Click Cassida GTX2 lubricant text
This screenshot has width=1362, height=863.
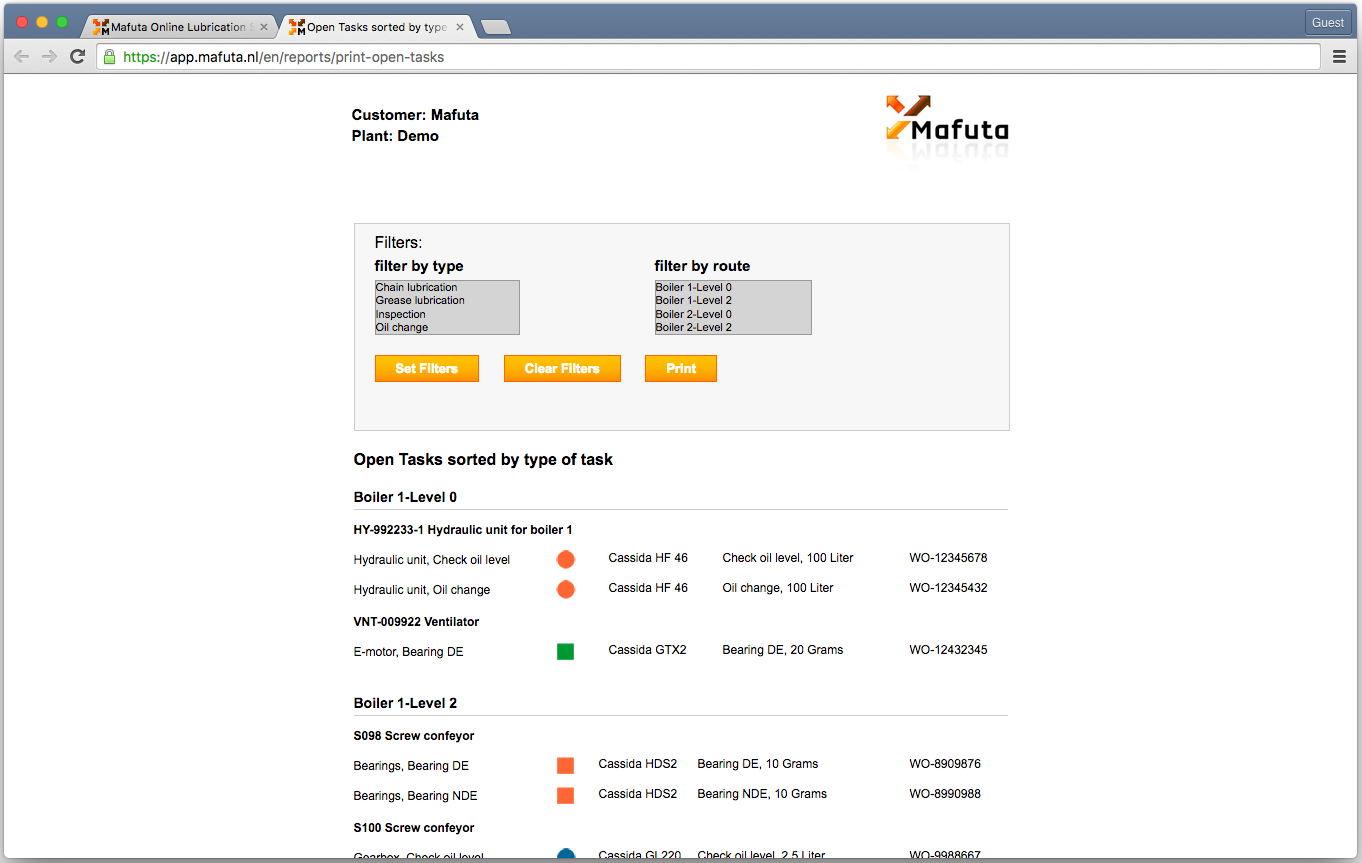coord(648,650)
